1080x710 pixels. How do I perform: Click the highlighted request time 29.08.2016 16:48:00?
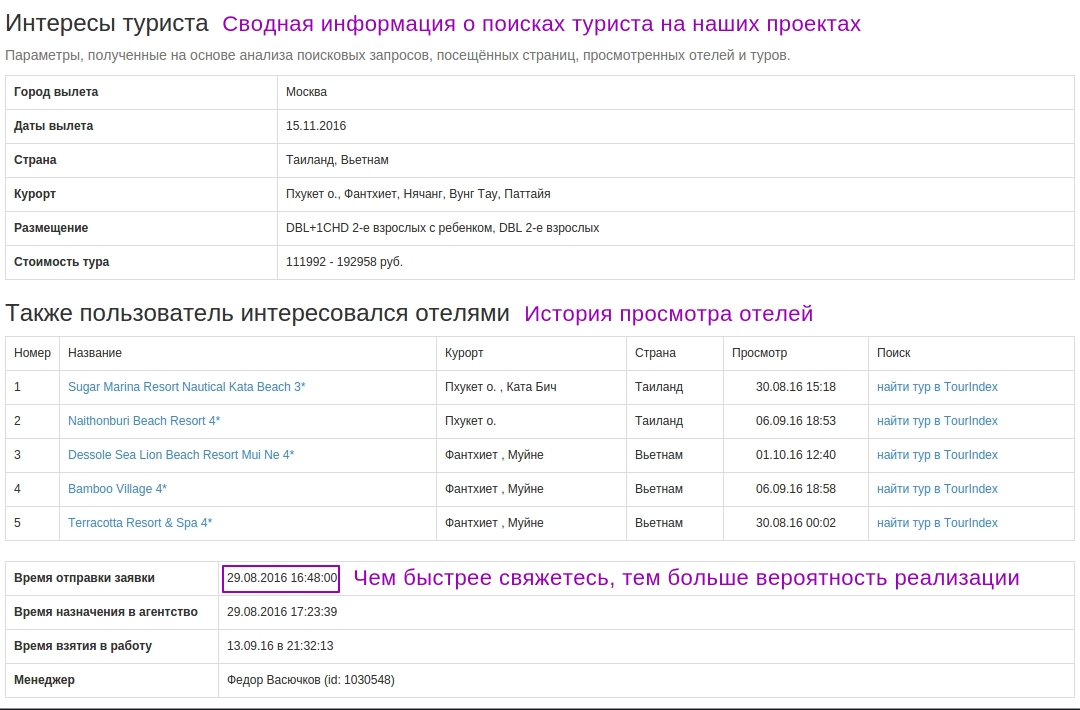coord(282,578)
